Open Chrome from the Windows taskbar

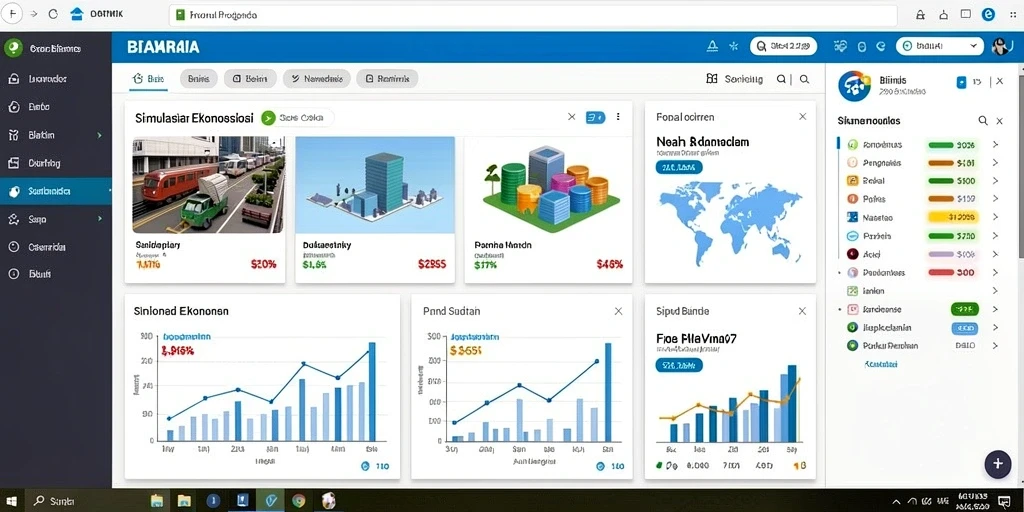pyautogui.click(x=298, y=501)
